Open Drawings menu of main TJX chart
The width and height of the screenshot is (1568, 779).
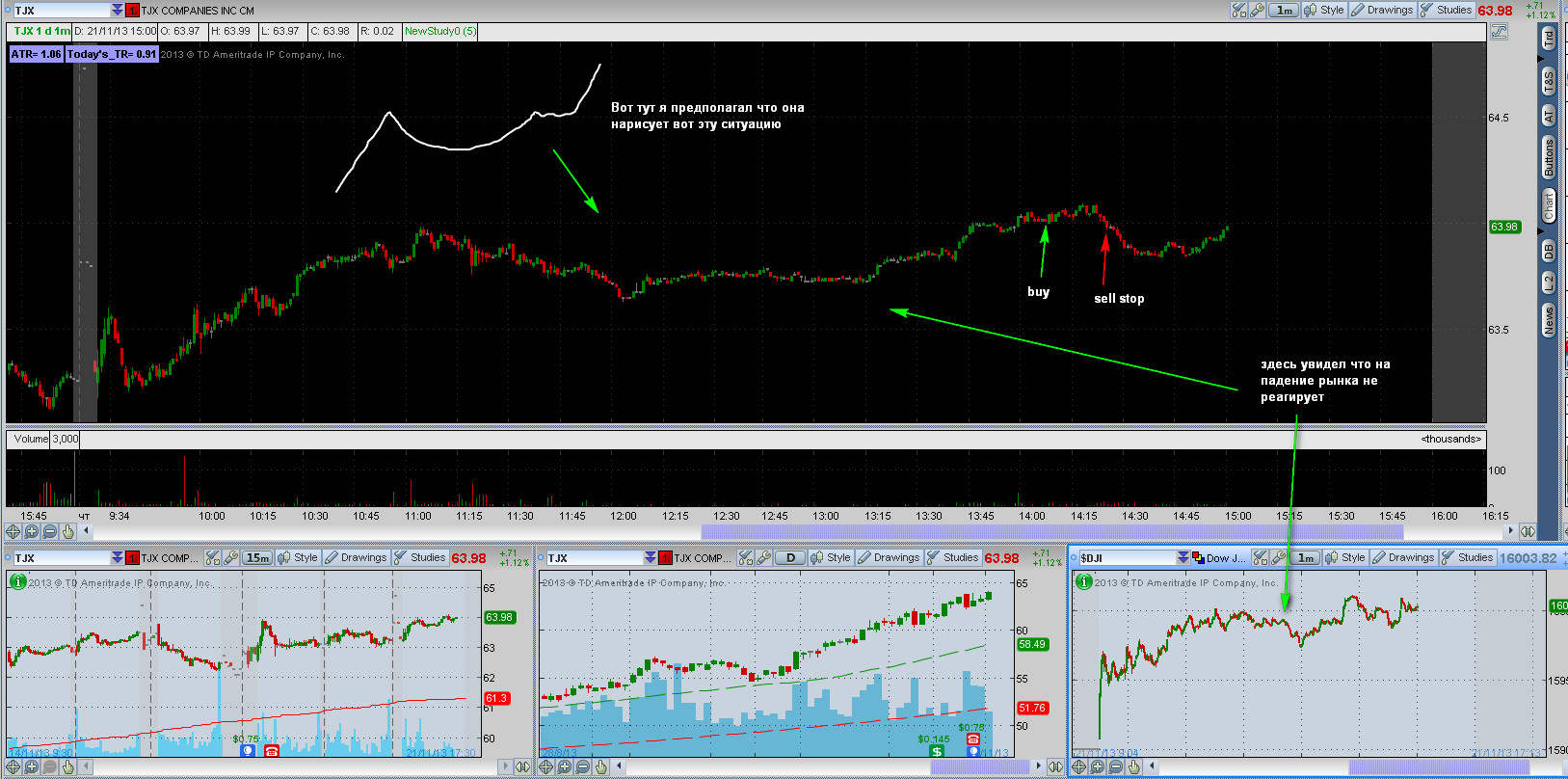click(1382, 11)
